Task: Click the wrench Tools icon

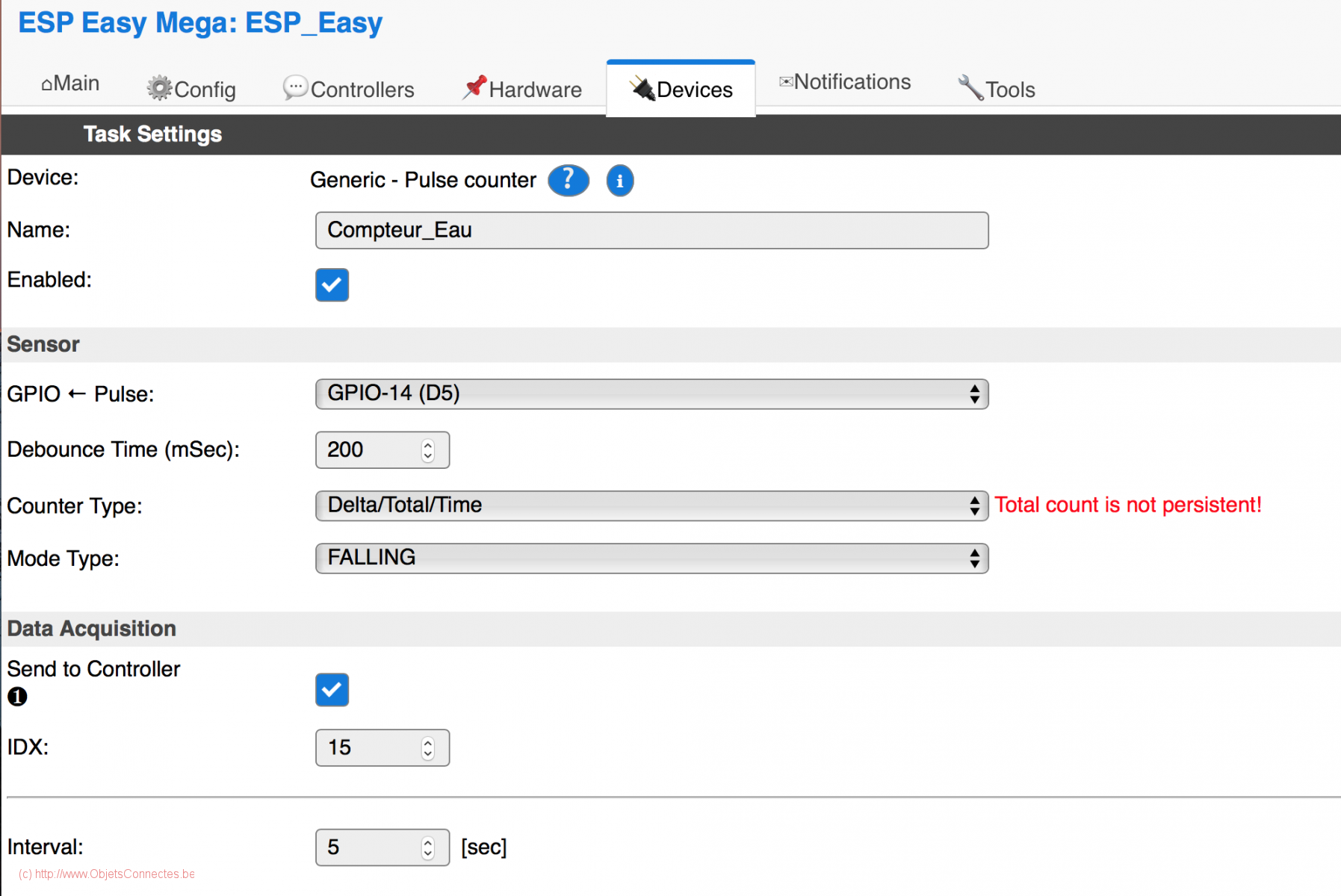Action: (970, 87)
